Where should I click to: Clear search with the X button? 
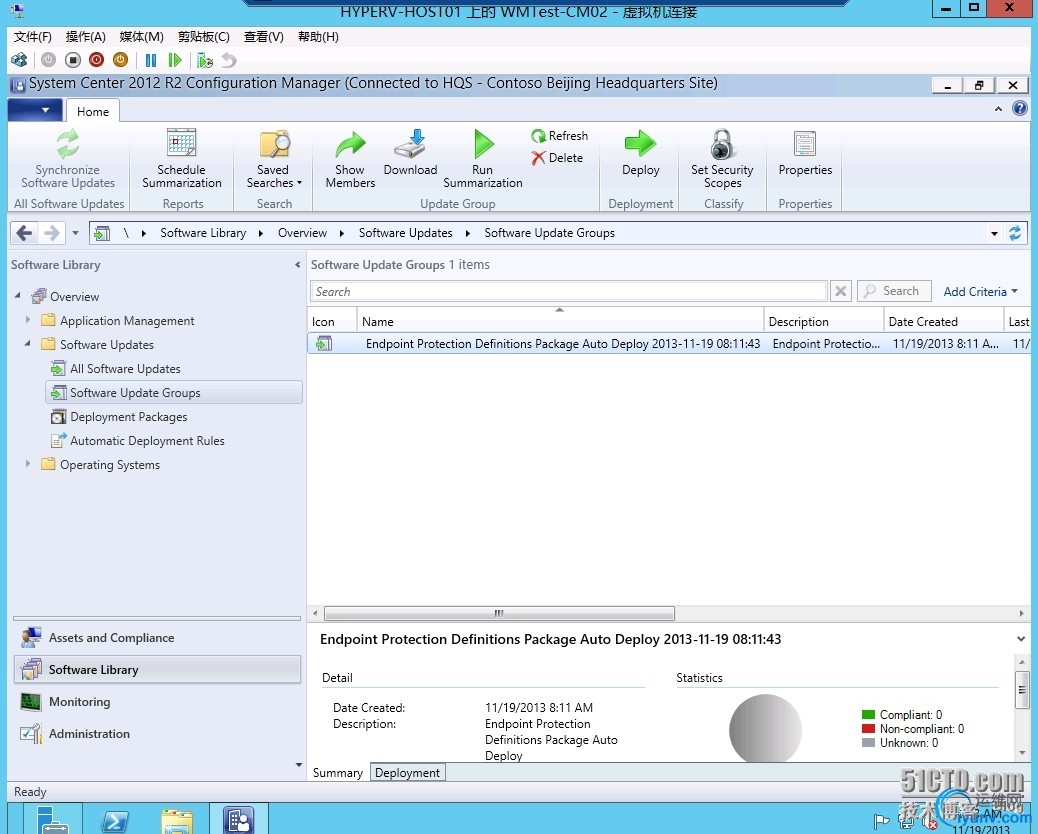pos(840,291)
